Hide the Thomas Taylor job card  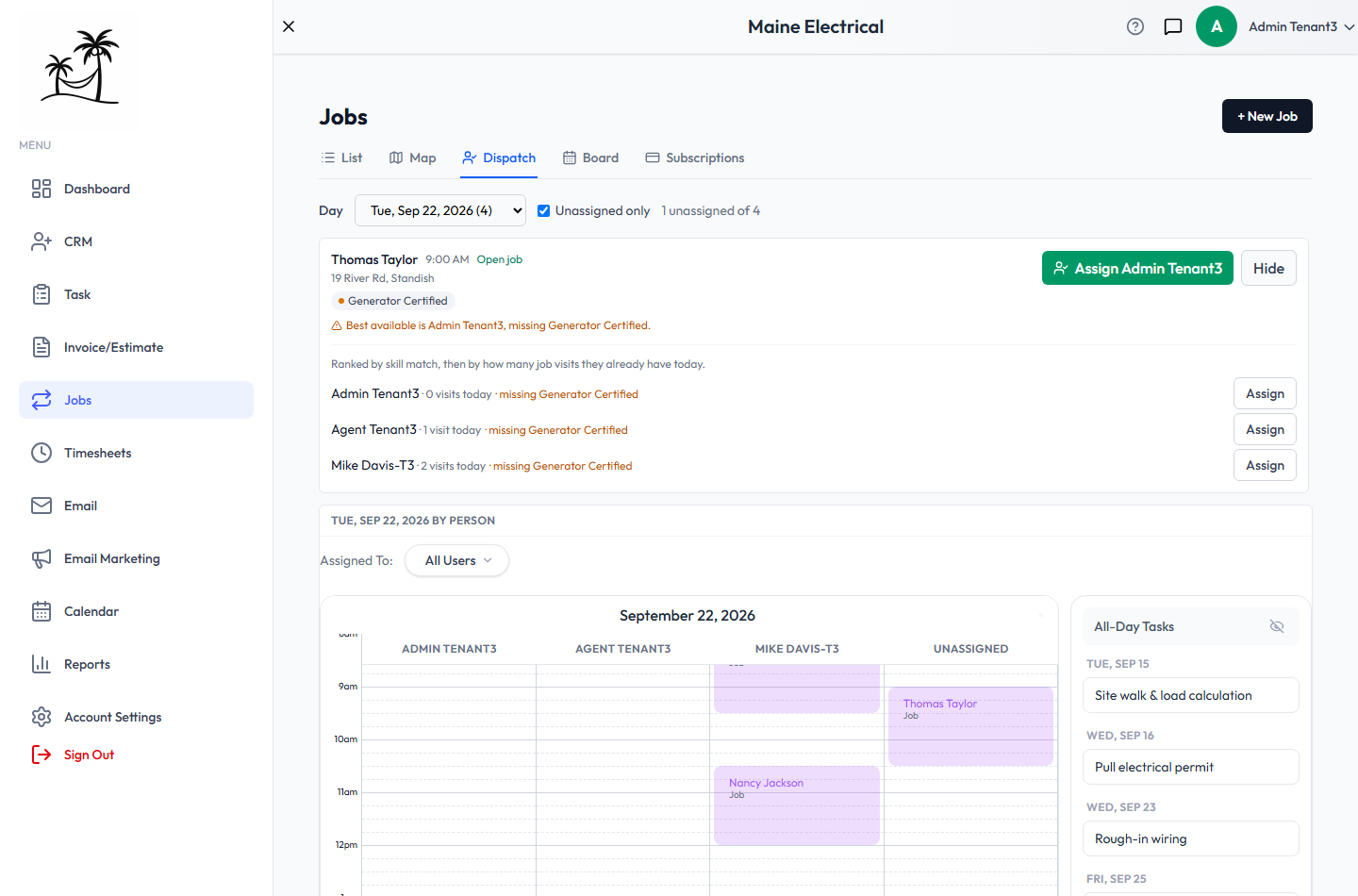click(x=1268, y=268)
